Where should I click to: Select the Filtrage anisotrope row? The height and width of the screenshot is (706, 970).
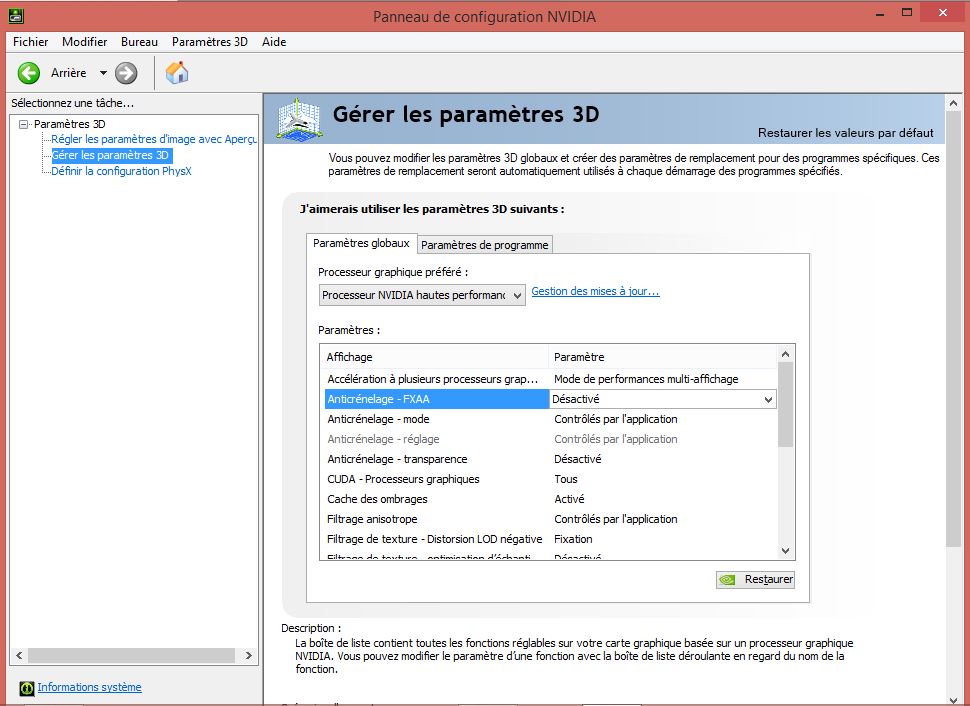click(550, 519)
